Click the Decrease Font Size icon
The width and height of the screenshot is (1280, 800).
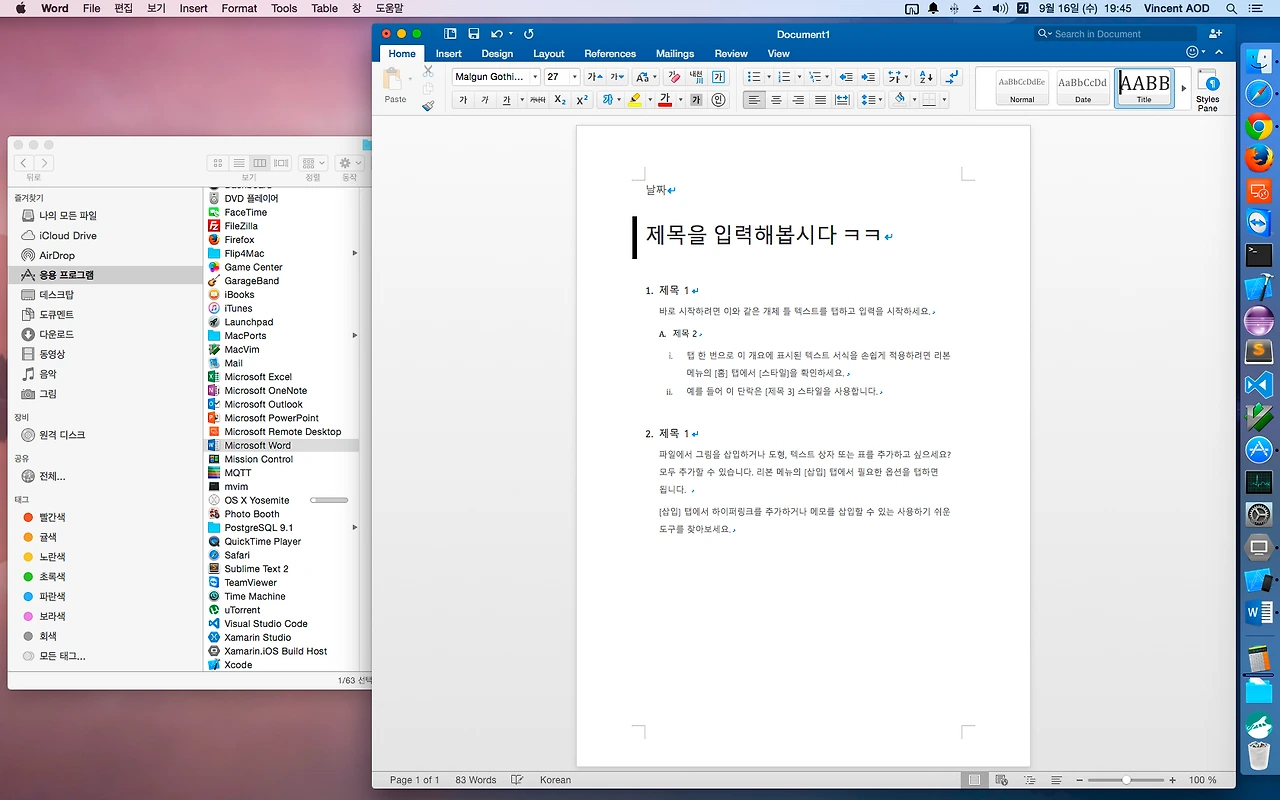(x=617, y=77)
